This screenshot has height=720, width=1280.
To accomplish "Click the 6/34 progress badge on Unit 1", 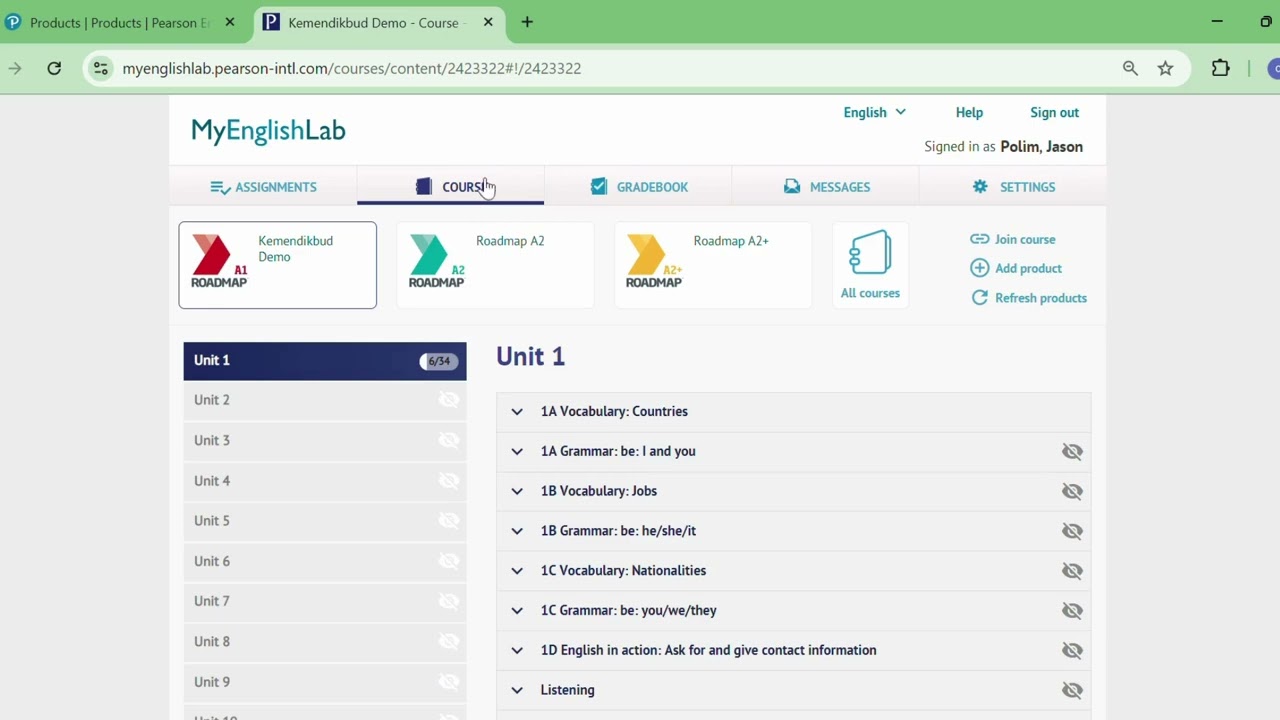I will pos(439,361).
